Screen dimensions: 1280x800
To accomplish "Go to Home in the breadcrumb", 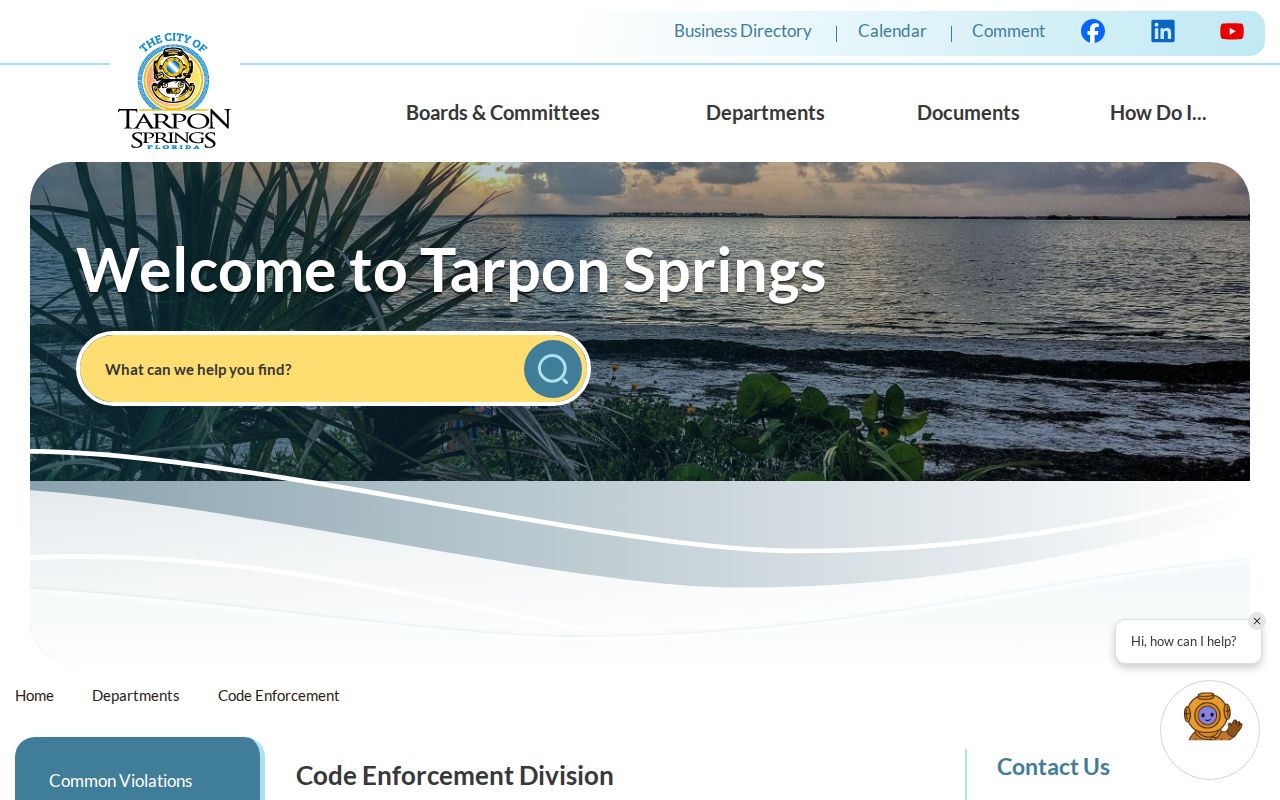I will point(34,696).
